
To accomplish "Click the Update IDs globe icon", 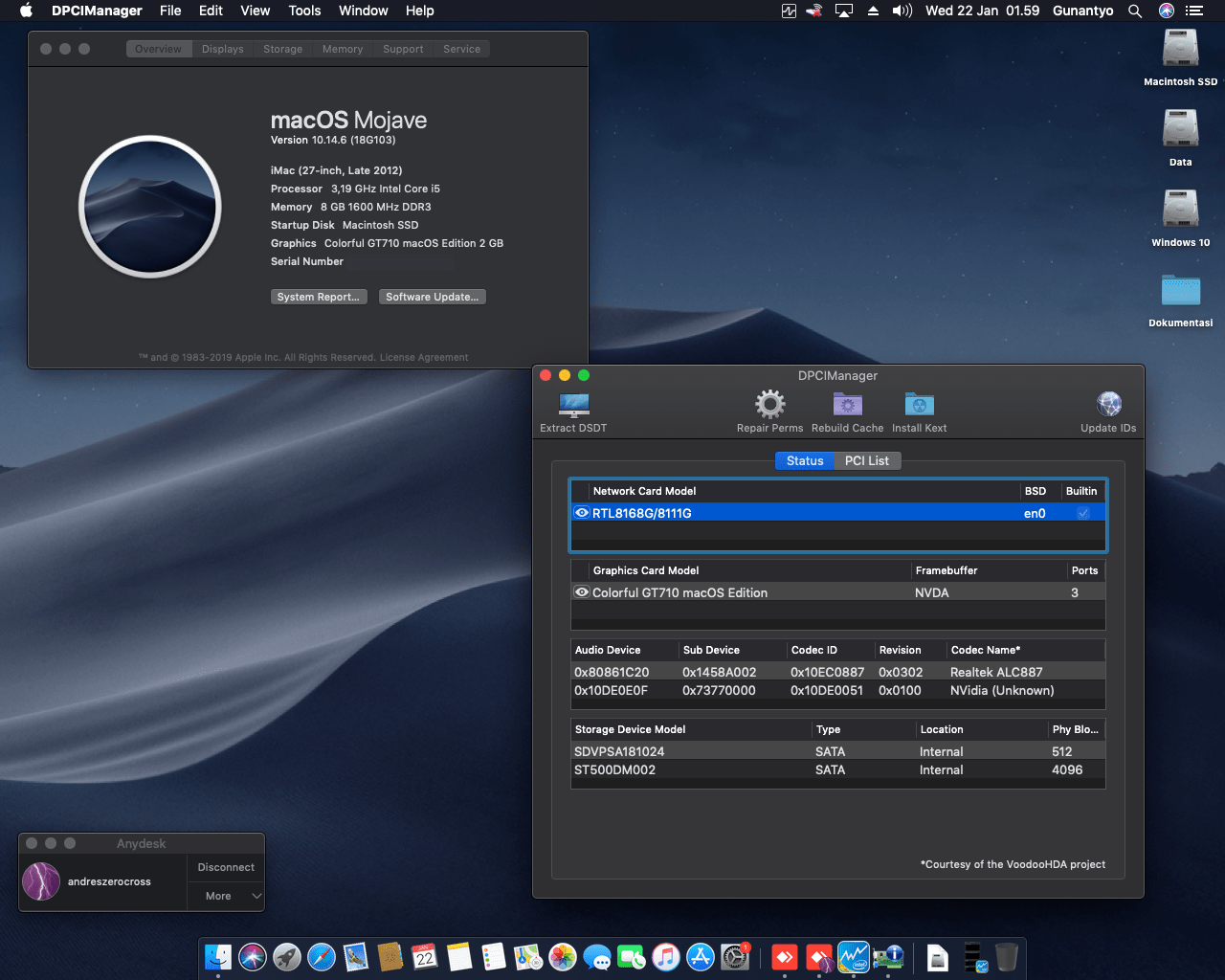I will tap(1107, 405).
